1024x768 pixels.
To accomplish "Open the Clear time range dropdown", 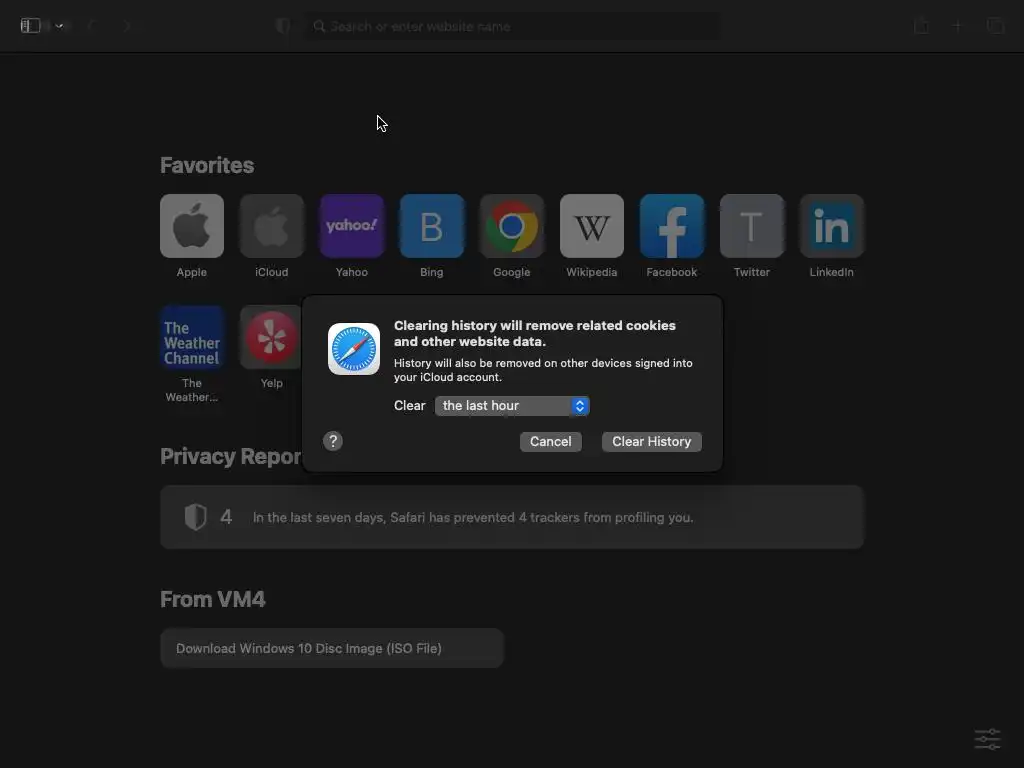I will pyautogui.click(x=512, y=406).
